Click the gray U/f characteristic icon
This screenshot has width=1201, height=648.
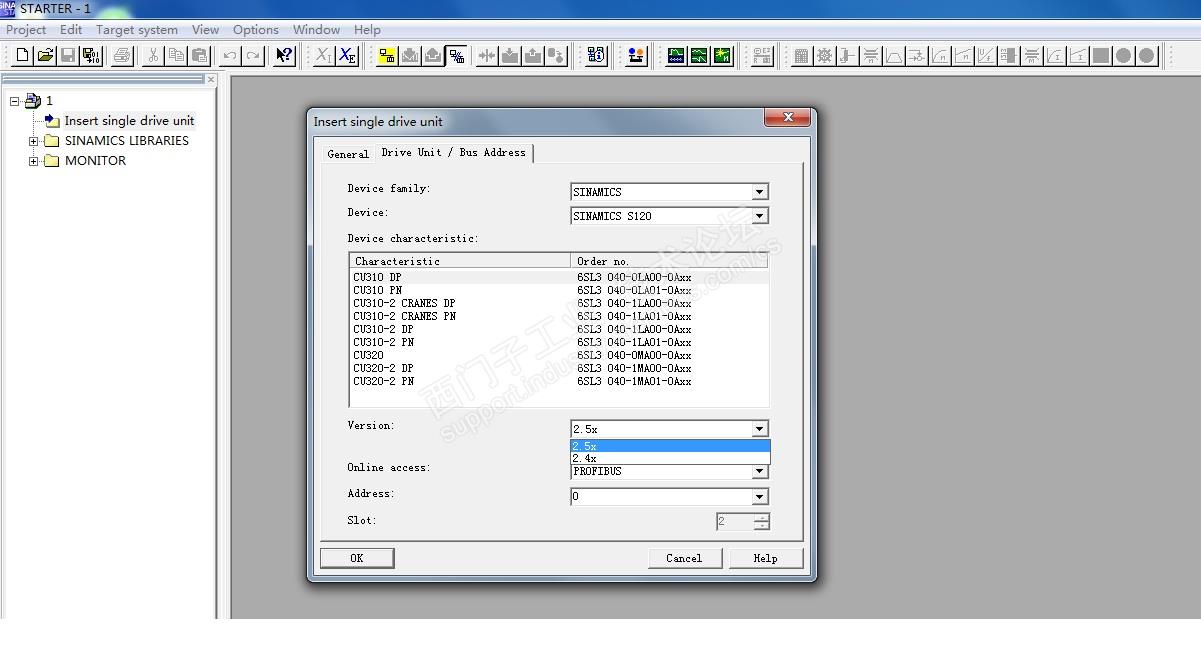click(x=985, y=55)
